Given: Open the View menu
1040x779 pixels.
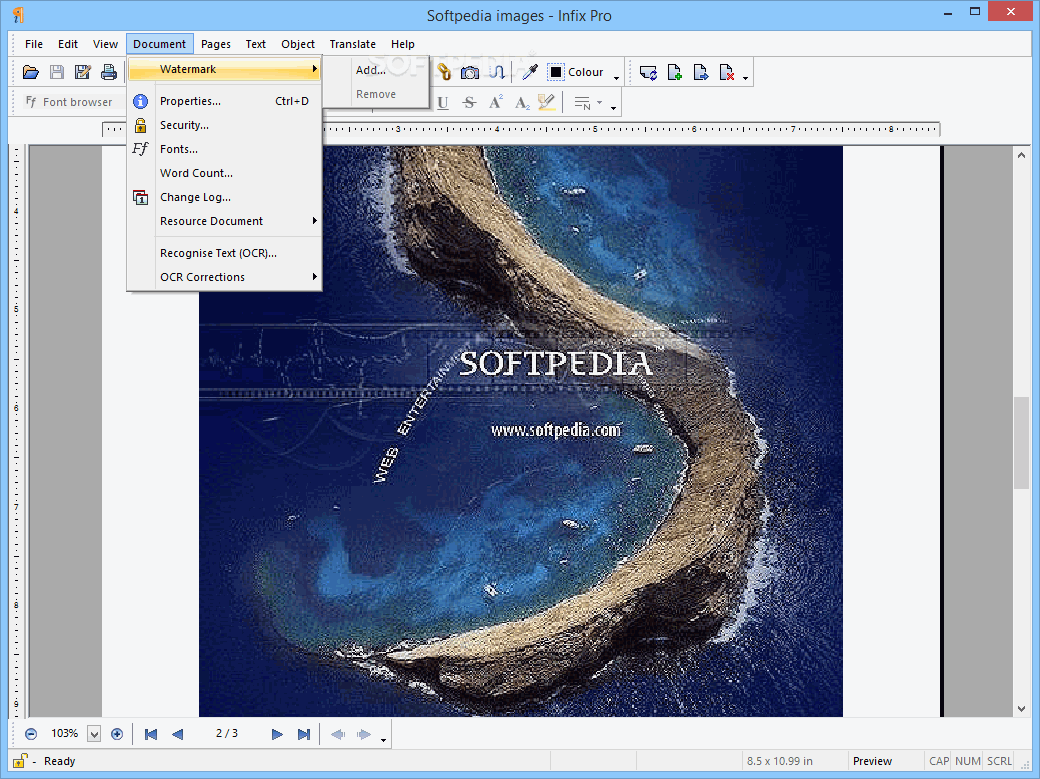Looking at the screenshot, I should [105, 44].
